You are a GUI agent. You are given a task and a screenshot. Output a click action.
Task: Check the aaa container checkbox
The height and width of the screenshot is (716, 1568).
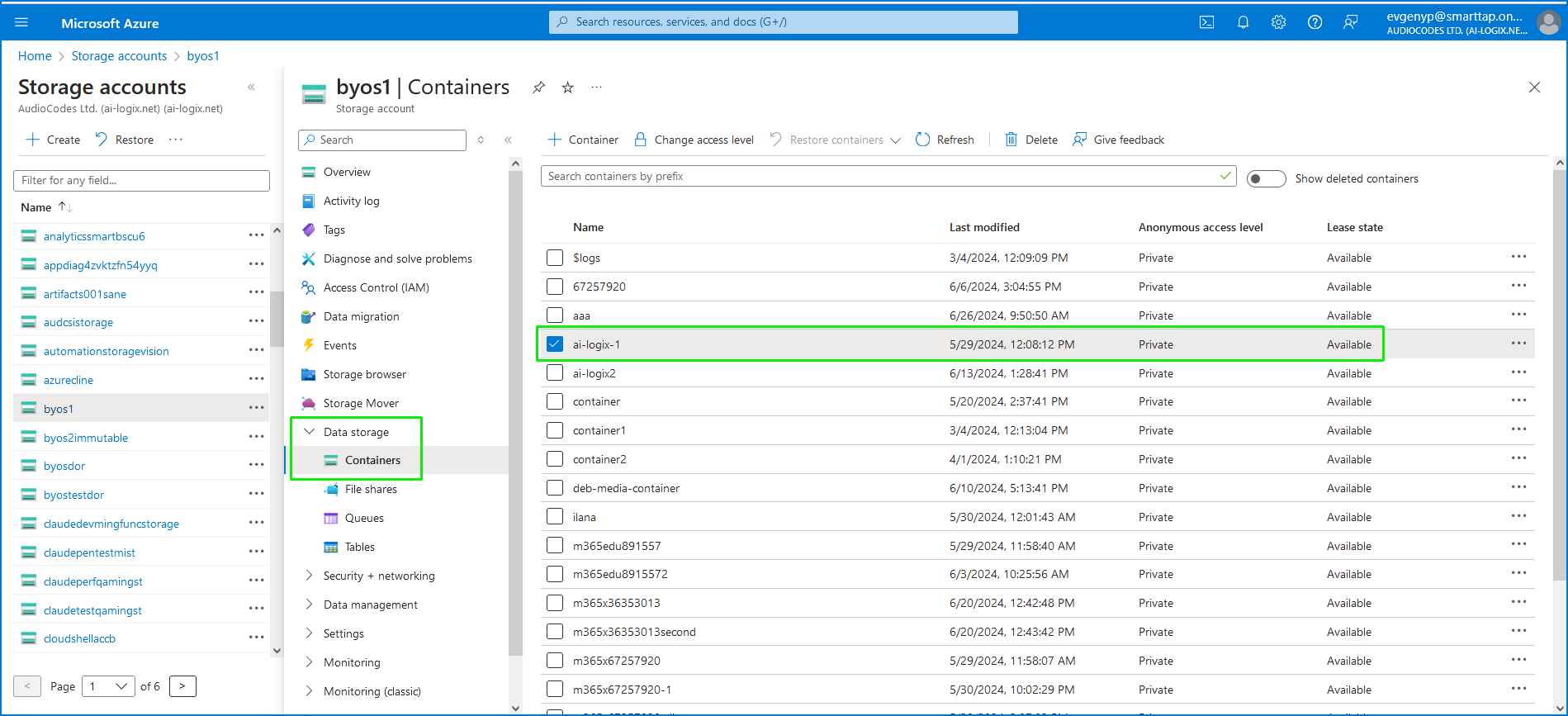tap(555, 315)
